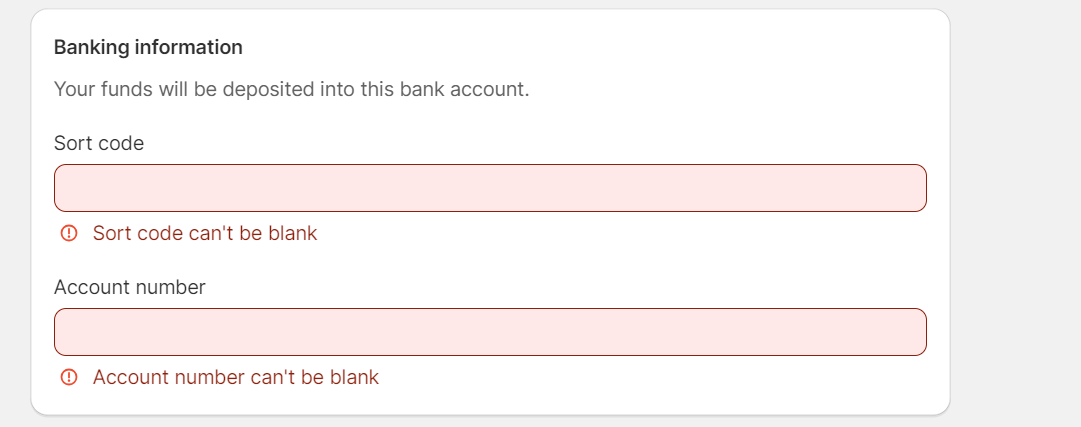This screenshot has height=427, width=1081.
Task: Click the word "blank" in Sort code error
Action: click(292, 234)
